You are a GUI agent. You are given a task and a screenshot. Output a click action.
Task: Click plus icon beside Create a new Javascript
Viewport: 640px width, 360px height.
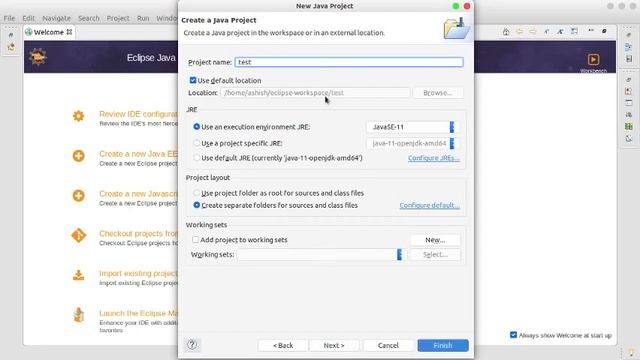(78, 196)
